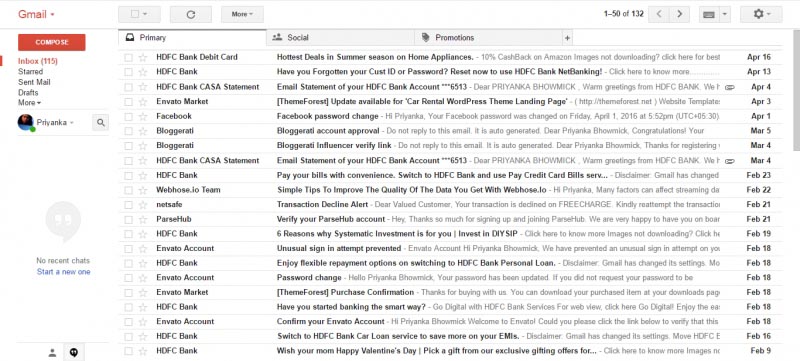
Task: Open the Sent Mail folder
Action: tap(34, 82)
